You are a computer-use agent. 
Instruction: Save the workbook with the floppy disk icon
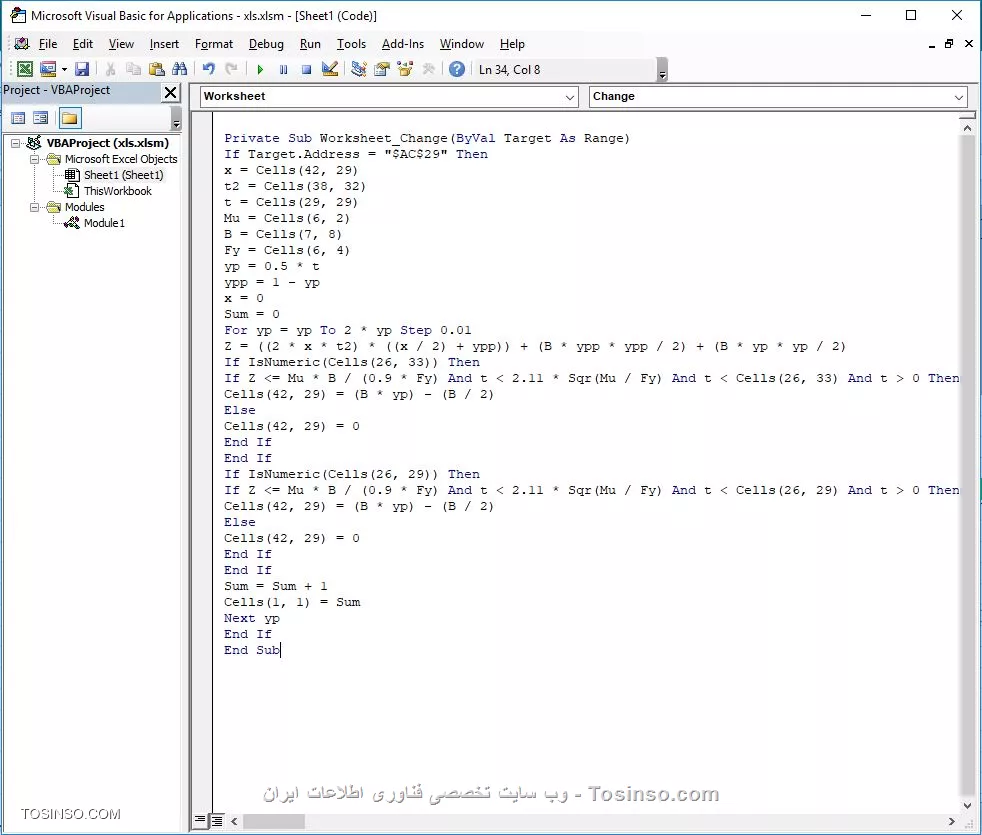pos(82,69)
